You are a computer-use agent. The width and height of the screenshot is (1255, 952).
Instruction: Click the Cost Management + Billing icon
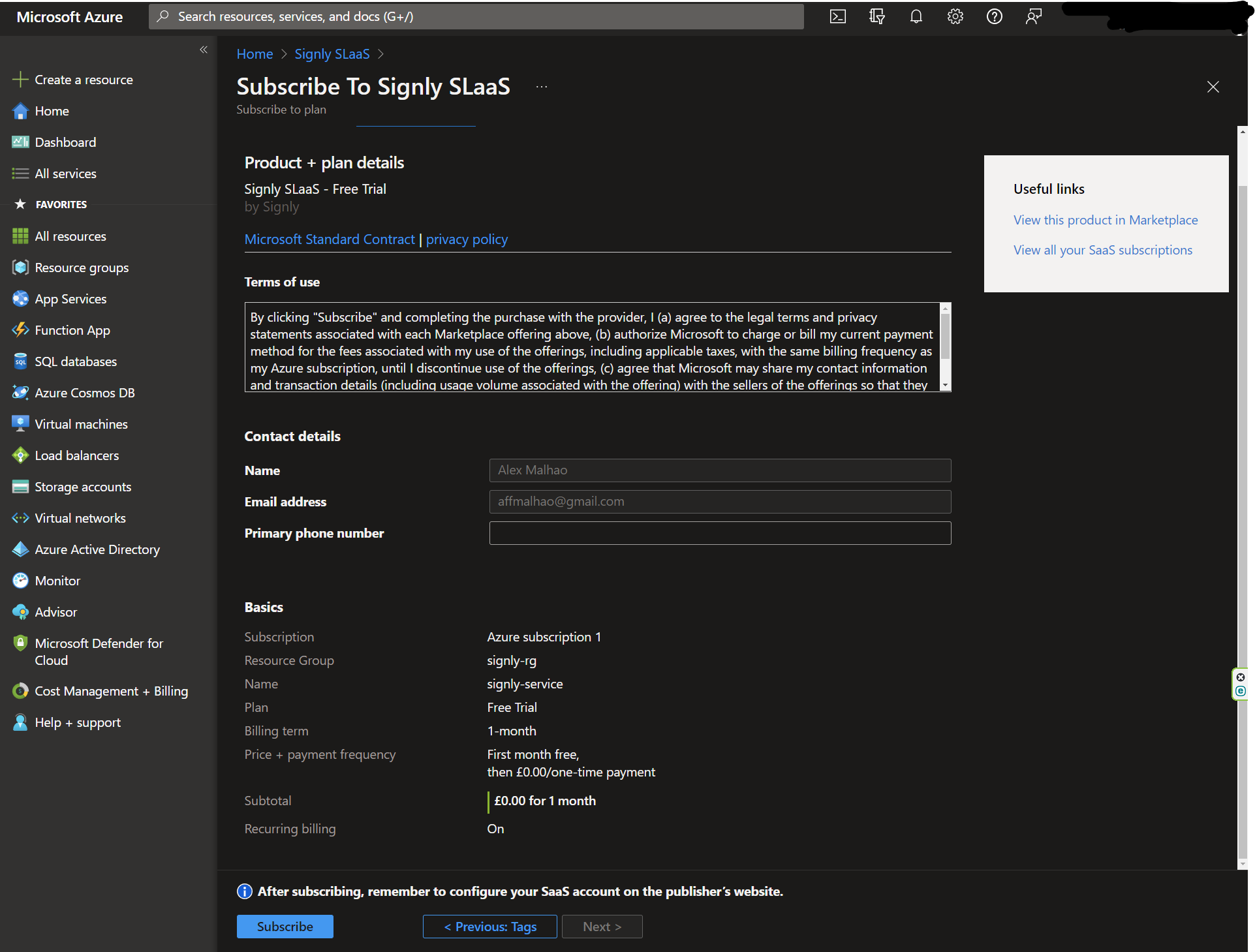[x=20, y=691]
